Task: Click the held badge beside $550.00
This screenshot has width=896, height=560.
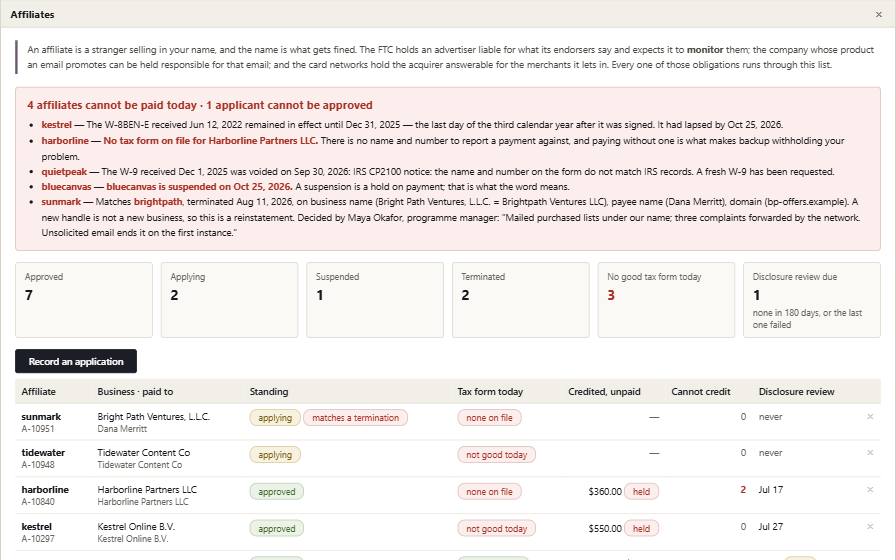Action: click(x=641, y=529)
